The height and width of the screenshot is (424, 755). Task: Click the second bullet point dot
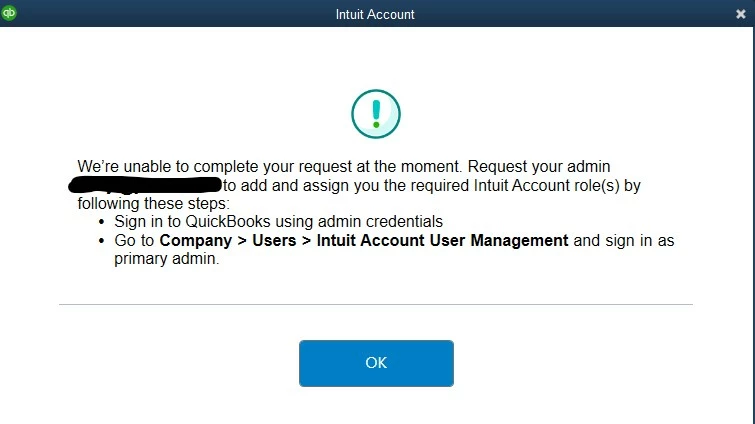tap(101, 240)
